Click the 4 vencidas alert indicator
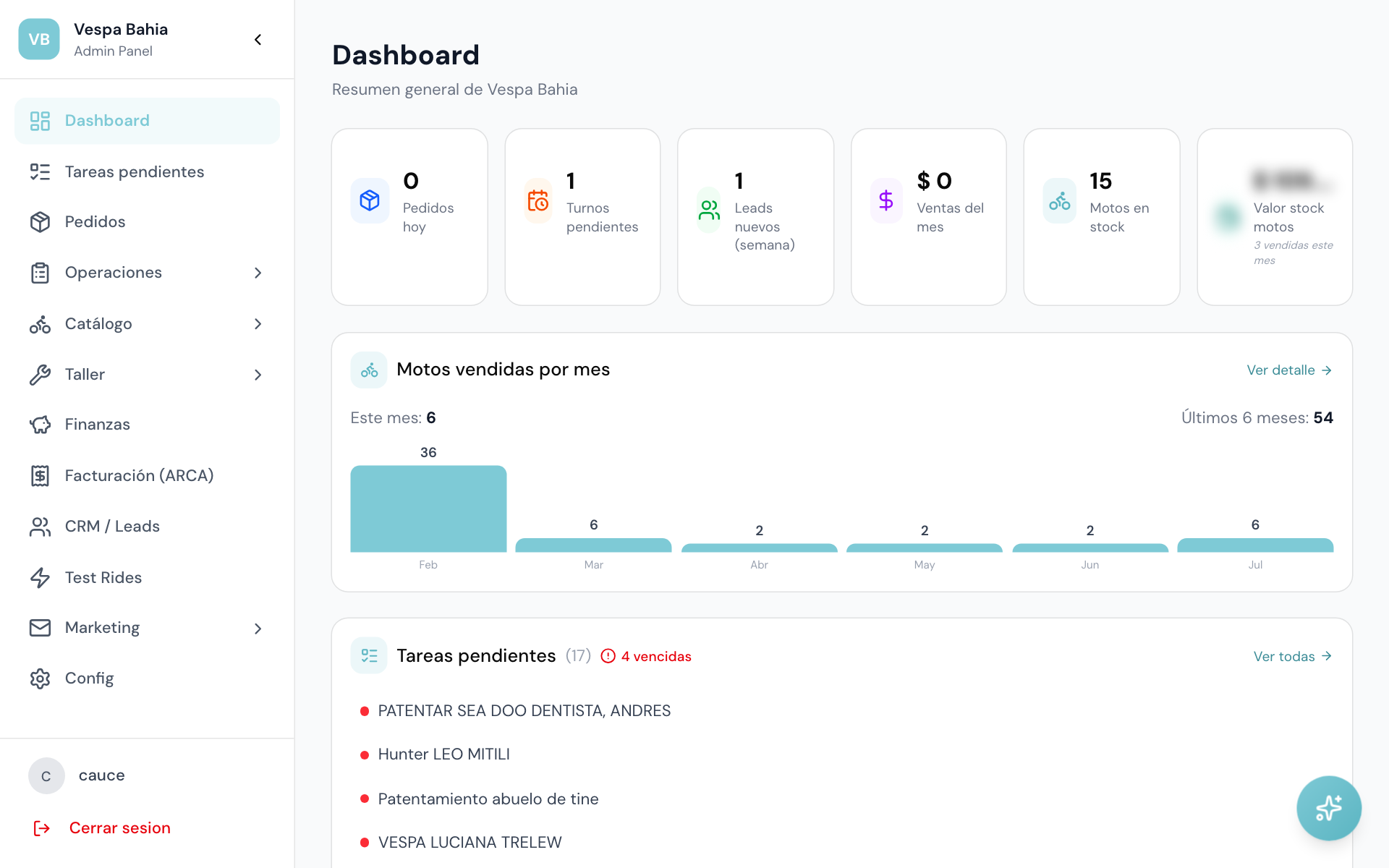This screenshot has height=868, width=1389. (x=646, y=656)
